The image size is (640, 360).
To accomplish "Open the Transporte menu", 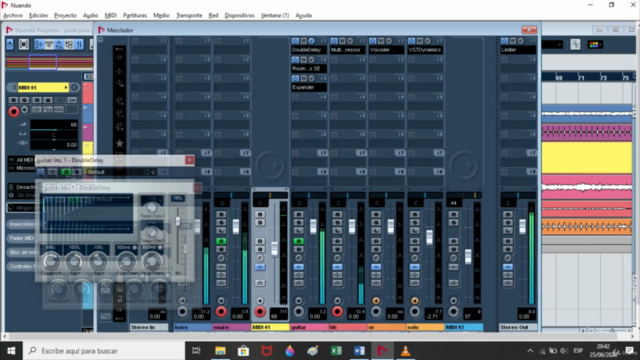I will 189,15.
